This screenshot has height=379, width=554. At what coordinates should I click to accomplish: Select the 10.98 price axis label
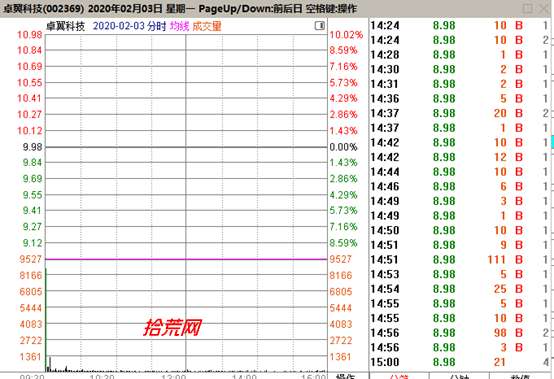click(30, 35)
